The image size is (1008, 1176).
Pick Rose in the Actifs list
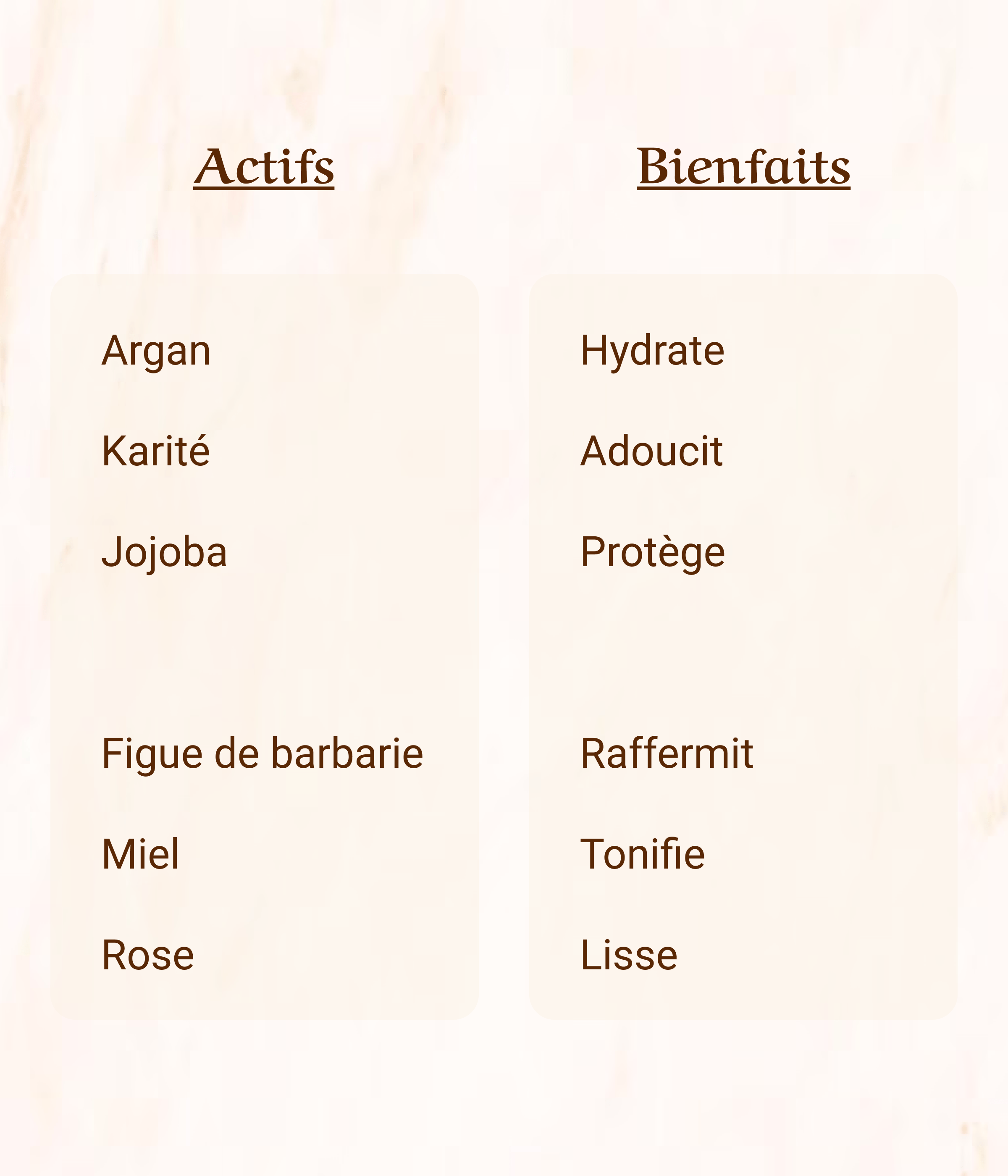[147, 955]
